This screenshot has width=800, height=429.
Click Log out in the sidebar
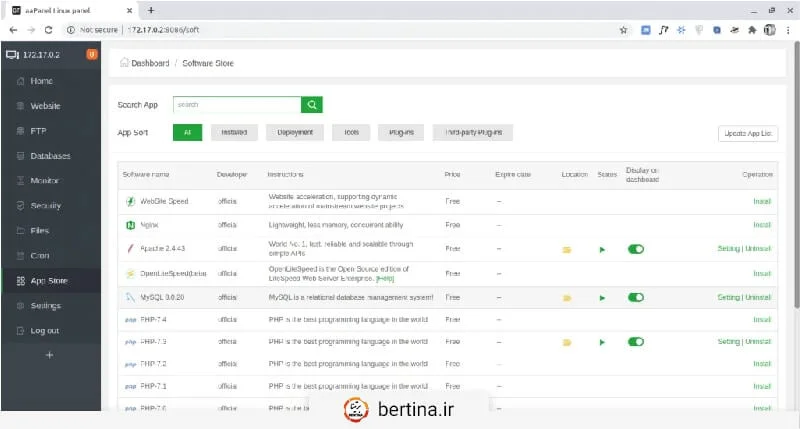(x=51, y=331)
